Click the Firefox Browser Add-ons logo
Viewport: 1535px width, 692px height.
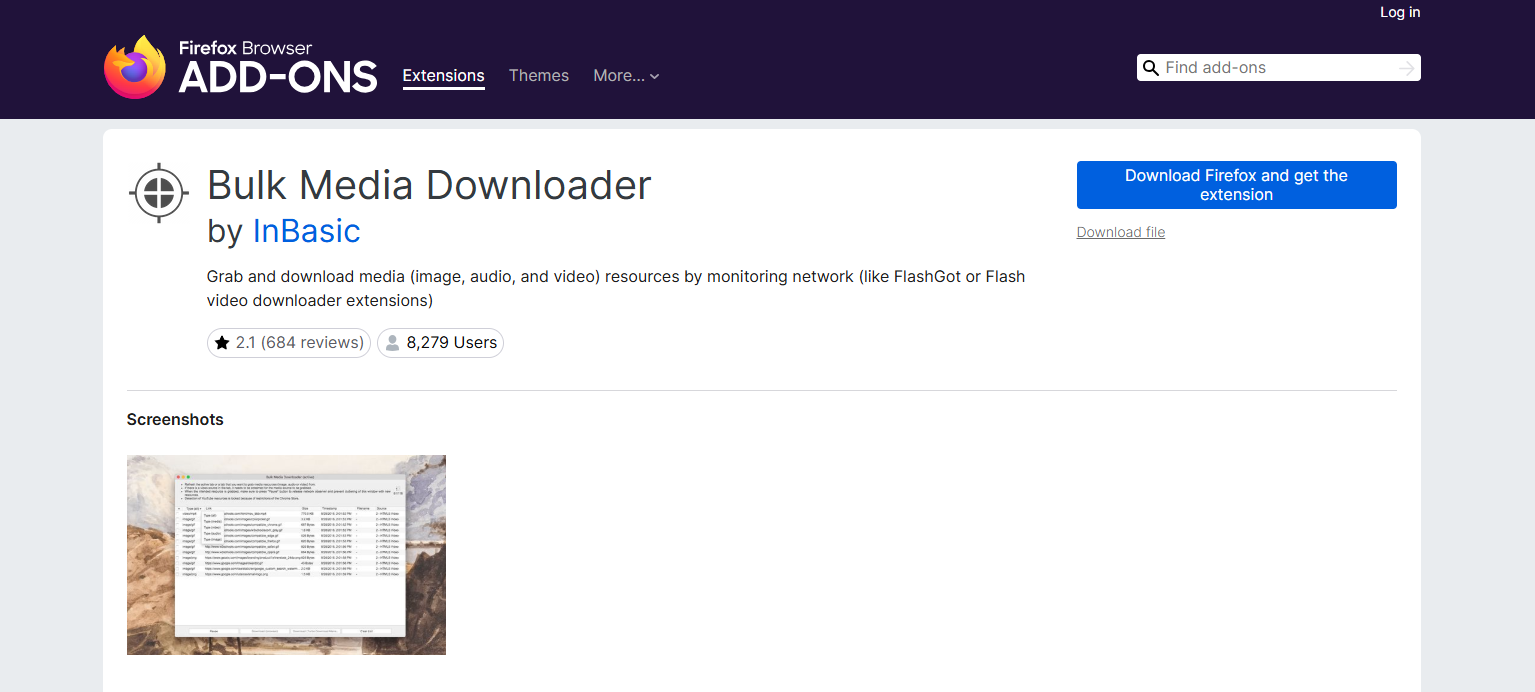tap(240, 67)
